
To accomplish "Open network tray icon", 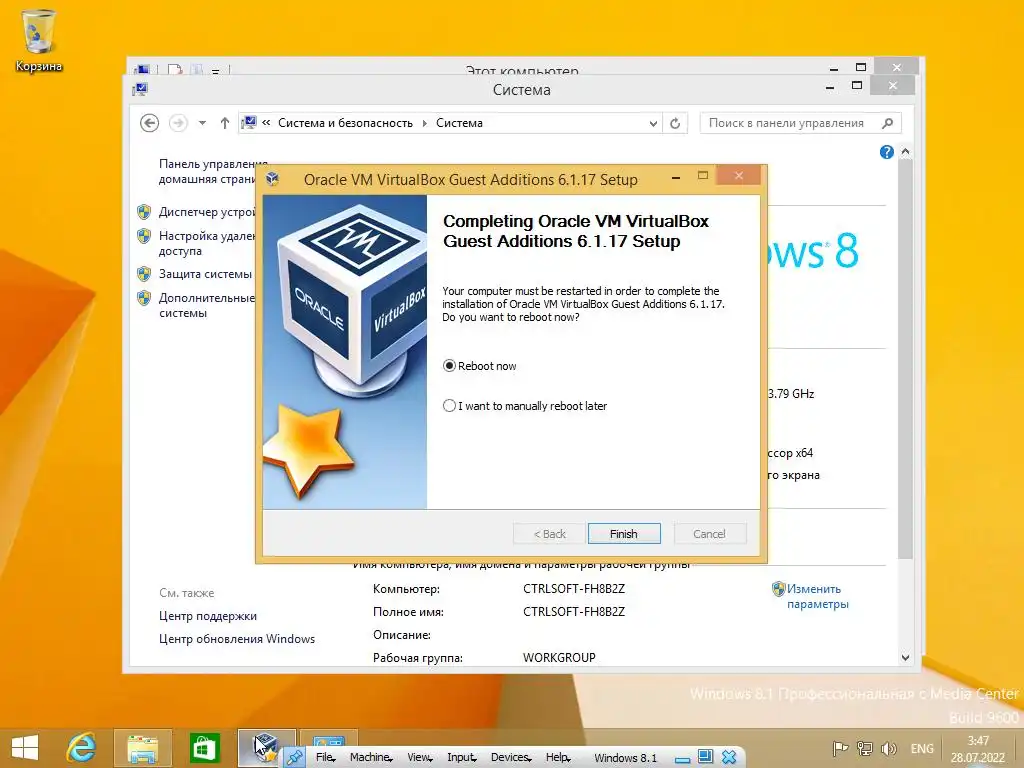I will (865, 748).
